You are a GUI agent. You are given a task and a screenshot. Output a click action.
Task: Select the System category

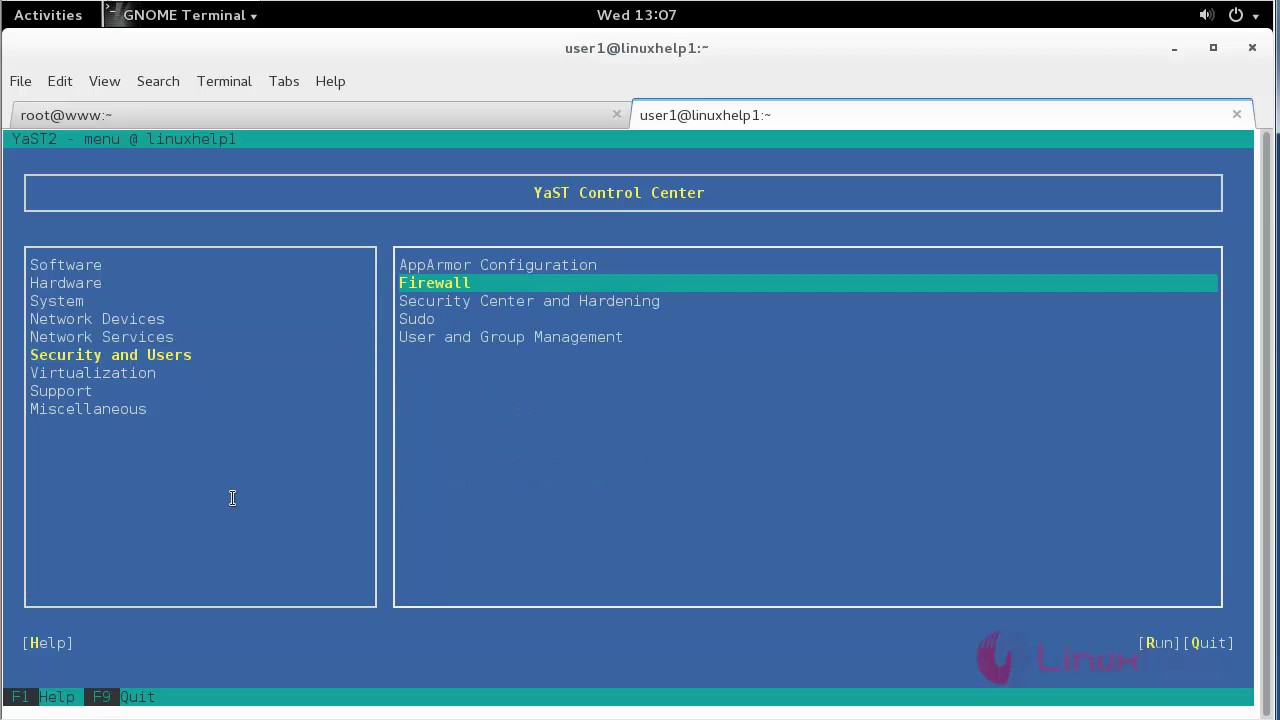57,301
